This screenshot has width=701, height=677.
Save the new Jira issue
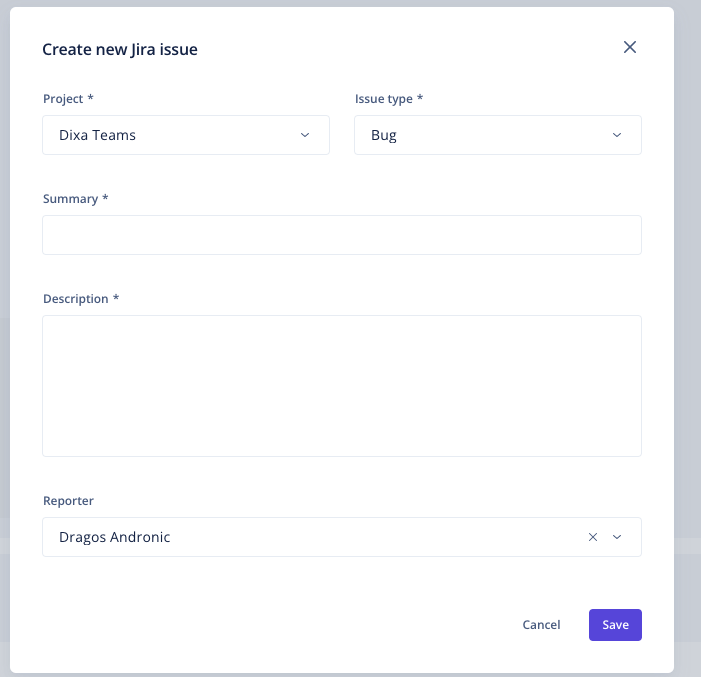point(615,625)
